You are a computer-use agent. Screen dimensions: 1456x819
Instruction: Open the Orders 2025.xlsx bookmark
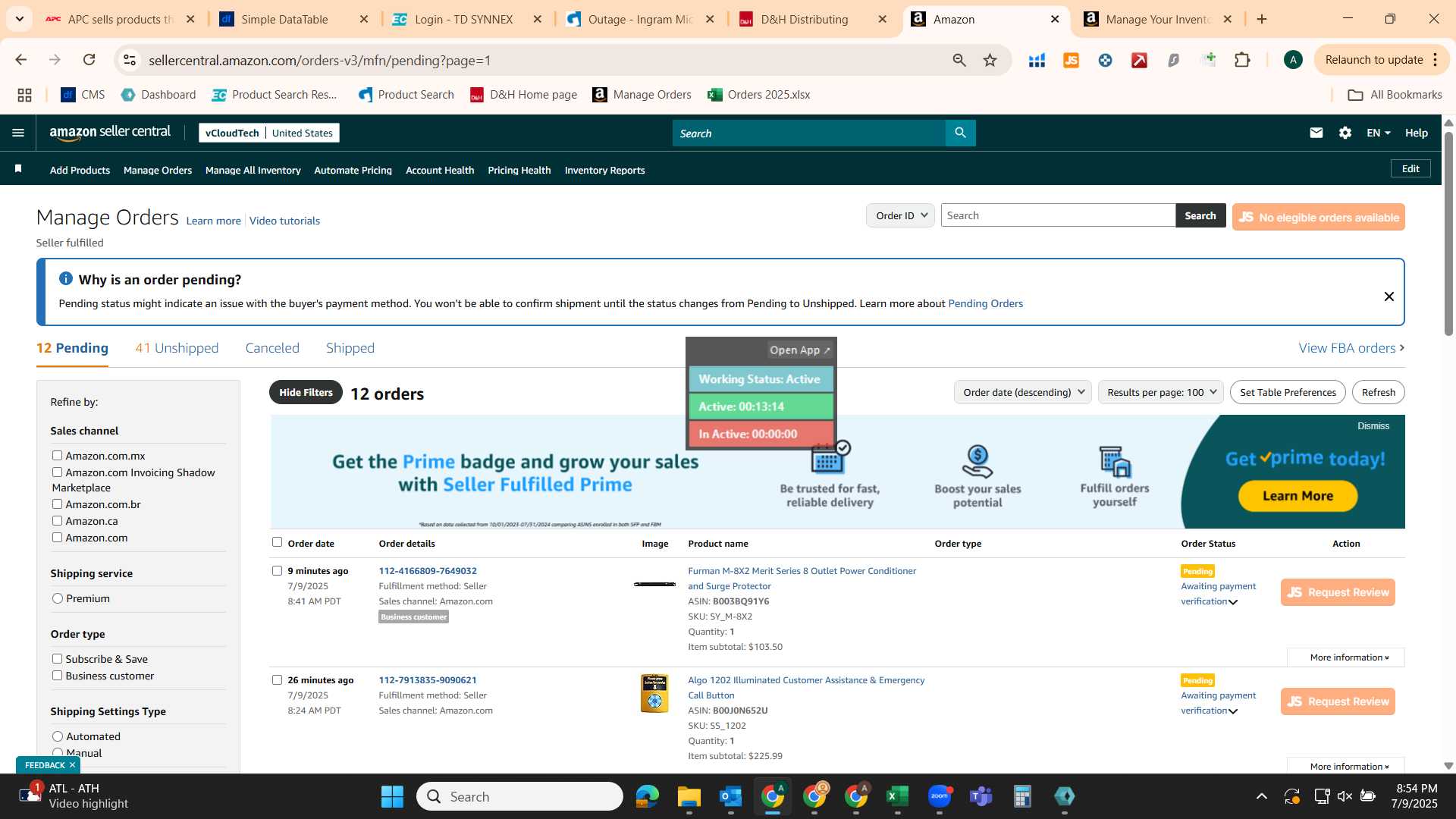[759, 95]
